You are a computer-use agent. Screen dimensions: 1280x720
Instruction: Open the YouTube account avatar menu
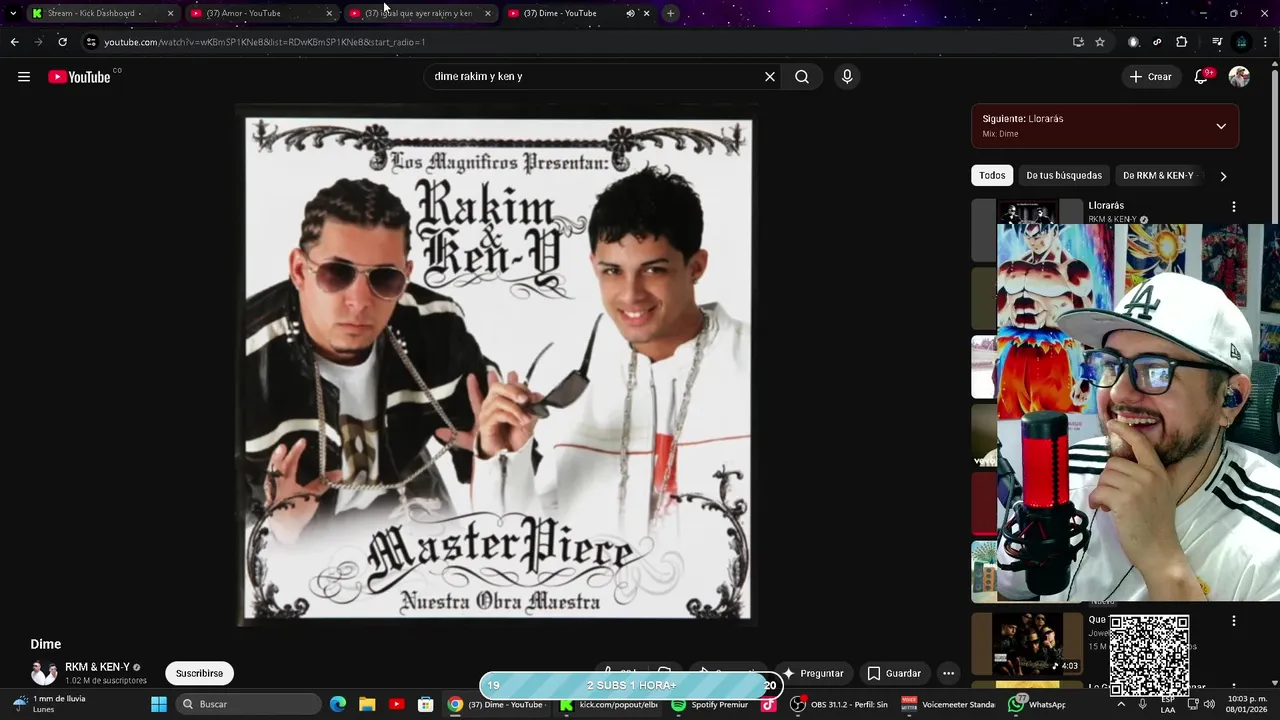coord(1239,77)
